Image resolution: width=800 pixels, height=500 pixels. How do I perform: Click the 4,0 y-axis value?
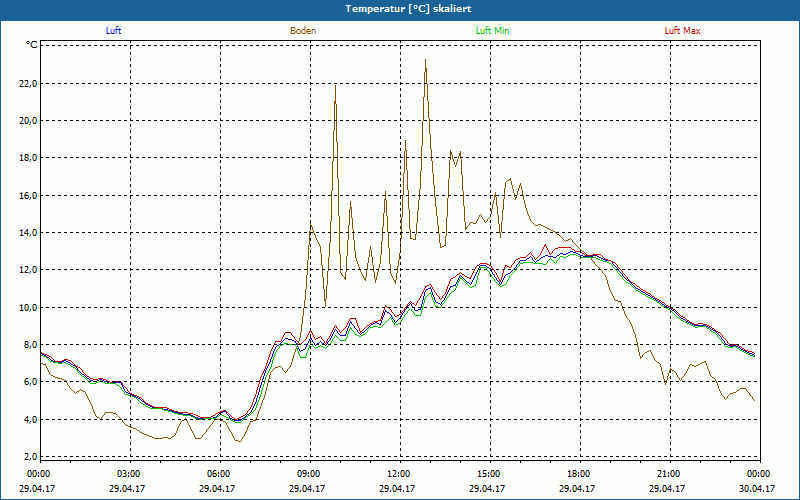[31, 419]
